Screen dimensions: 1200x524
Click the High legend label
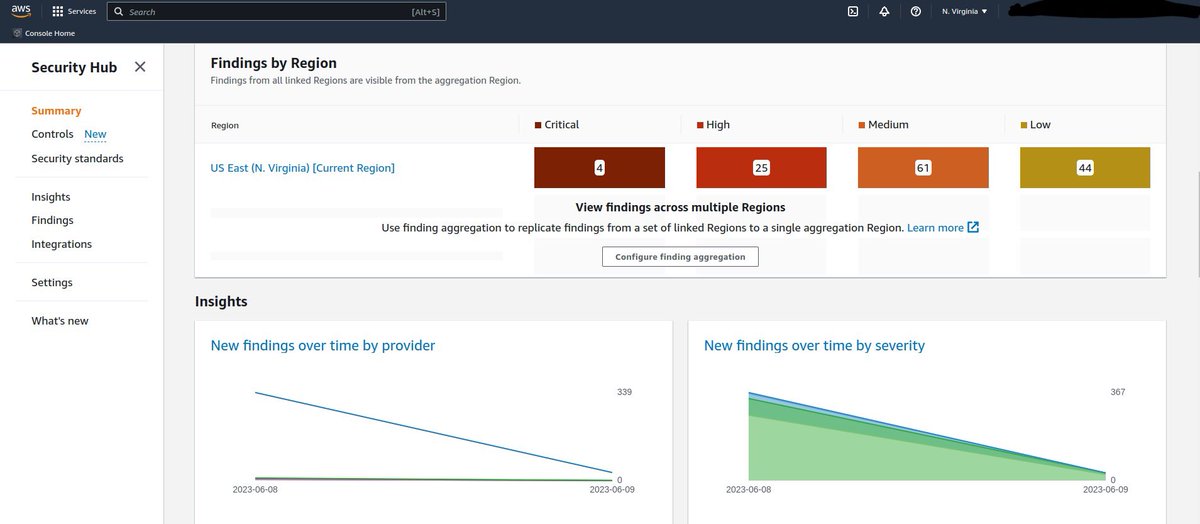click(x=713, y=125)
